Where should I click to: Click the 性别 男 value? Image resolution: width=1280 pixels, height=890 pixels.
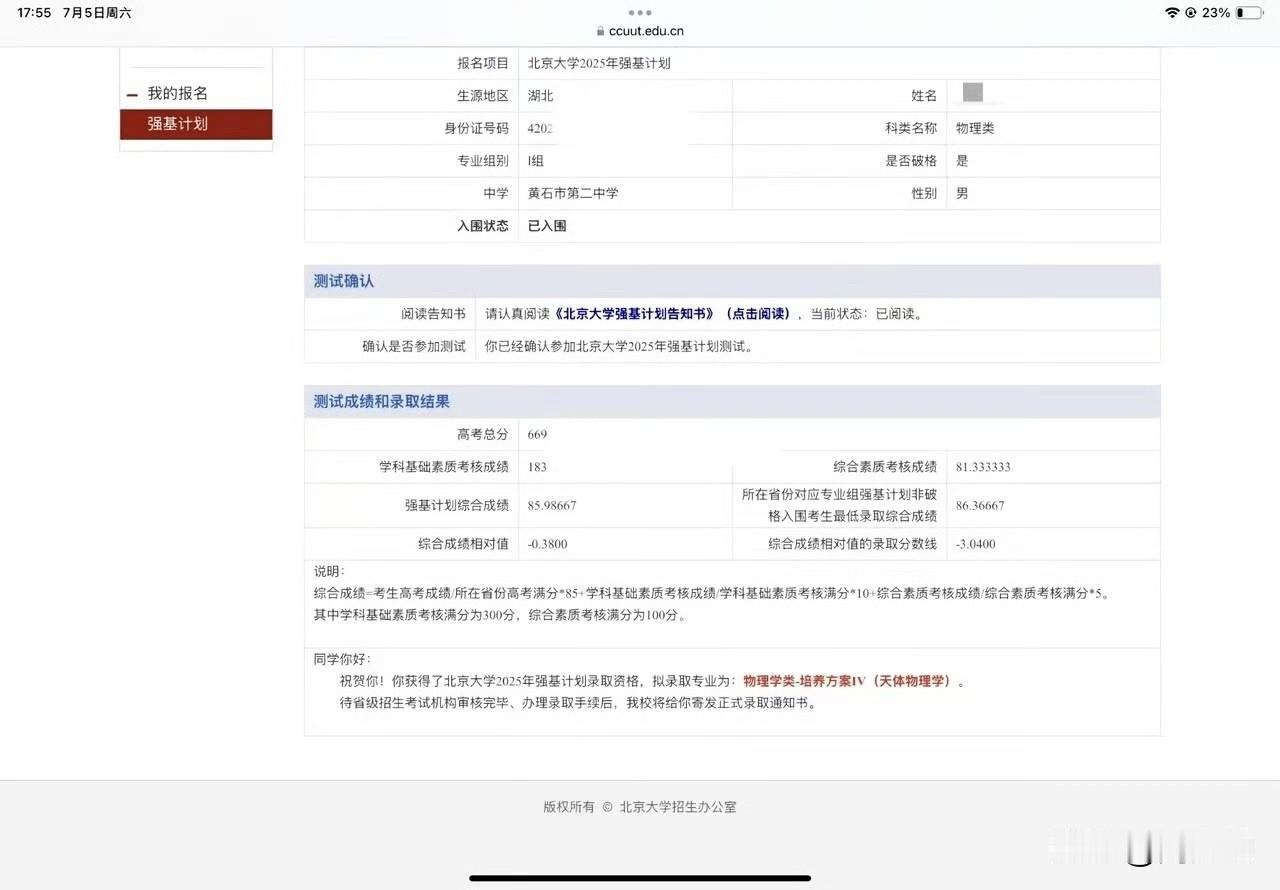pyautogui.click(x=962, y=193)
